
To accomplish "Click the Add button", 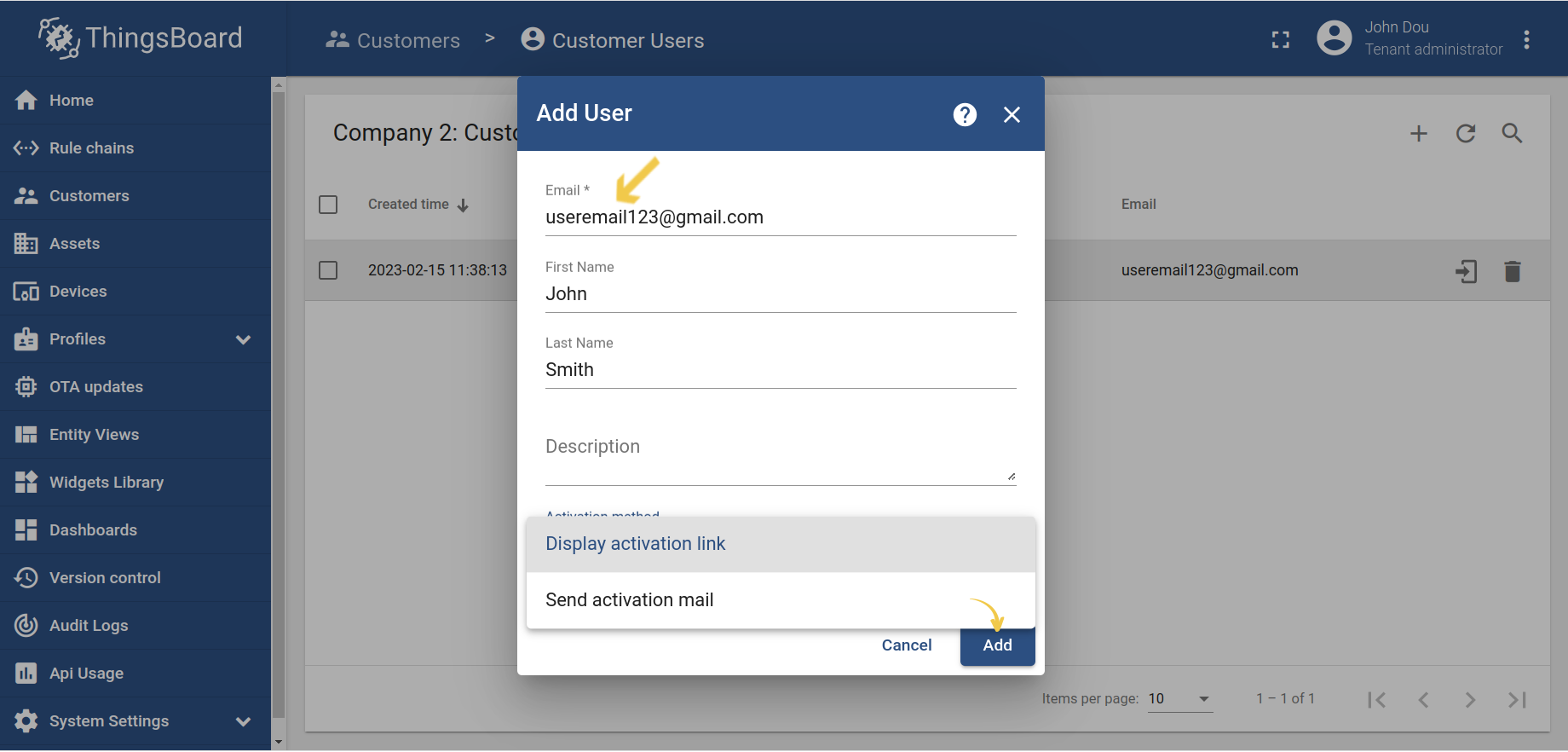I will coord(997,646).
